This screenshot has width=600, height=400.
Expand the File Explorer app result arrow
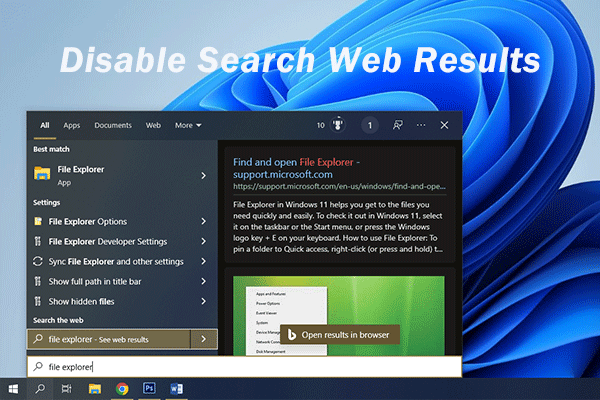(204, 175)
